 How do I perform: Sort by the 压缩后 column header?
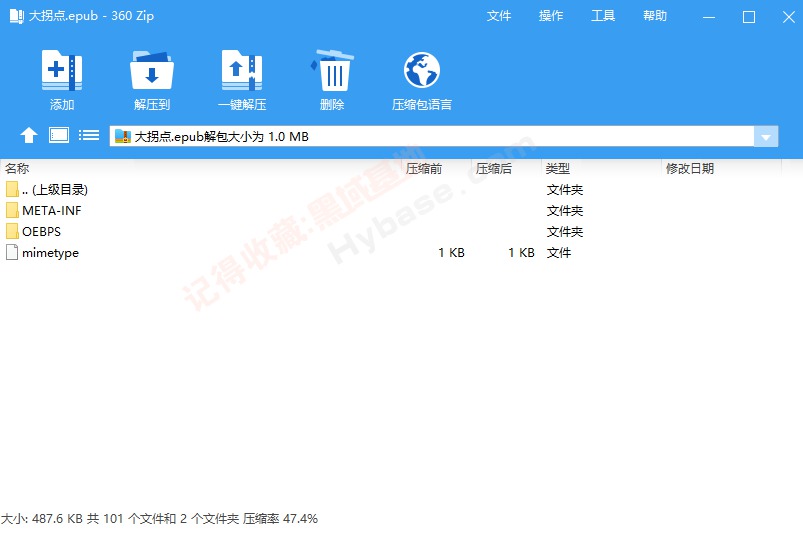point(494,168)
